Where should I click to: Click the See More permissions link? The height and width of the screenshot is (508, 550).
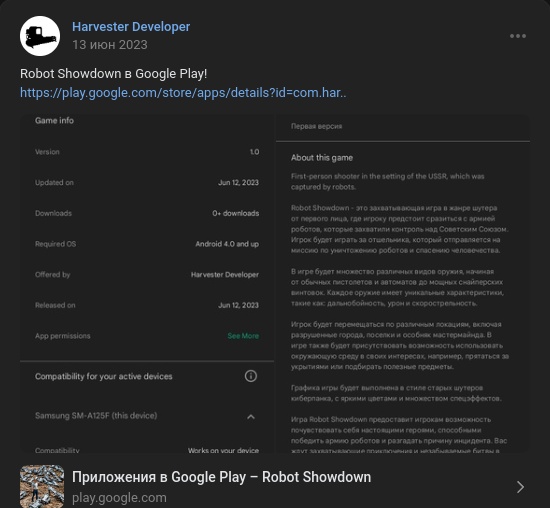pos(243,336)
